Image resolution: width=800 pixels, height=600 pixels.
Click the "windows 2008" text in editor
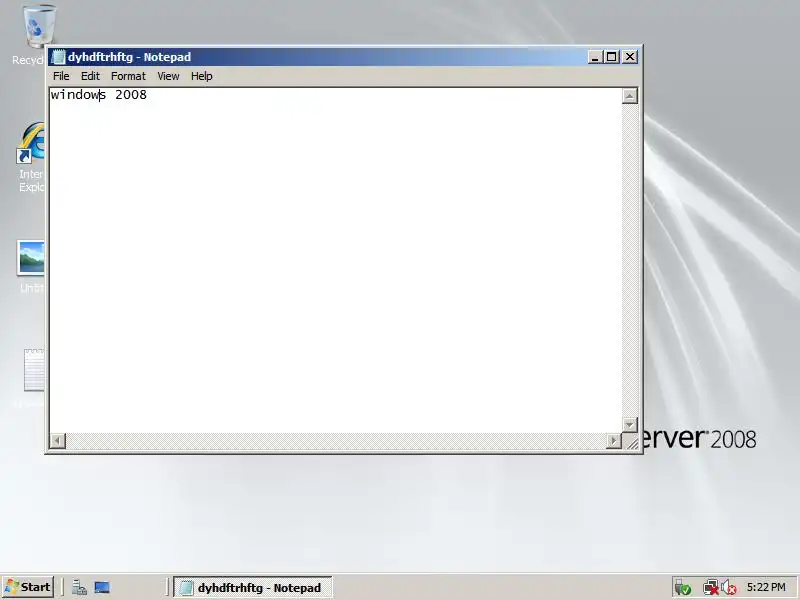pyautogui.click(x=98, y=95)
